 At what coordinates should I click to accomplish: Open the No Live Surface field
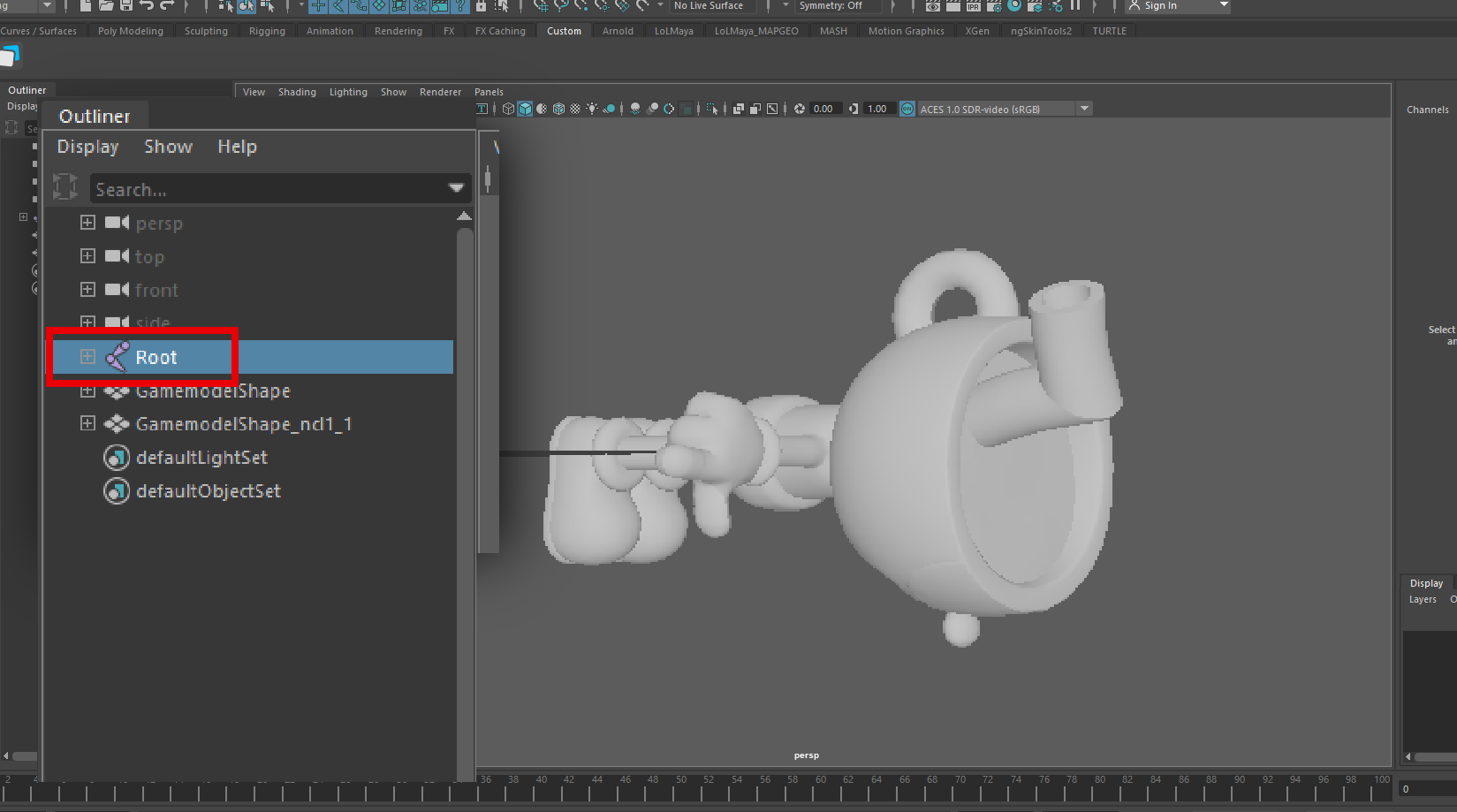coord(712,6)
